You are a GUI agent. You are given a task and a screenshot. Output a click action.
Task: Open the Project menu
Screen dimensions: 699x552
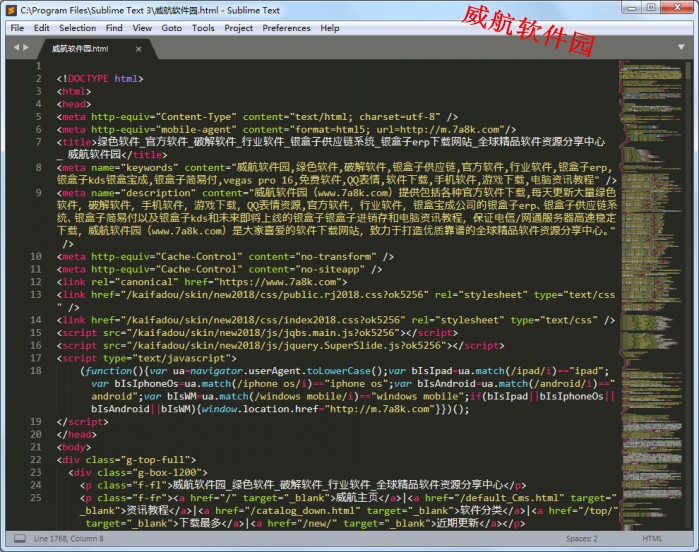tap(238, 28)
